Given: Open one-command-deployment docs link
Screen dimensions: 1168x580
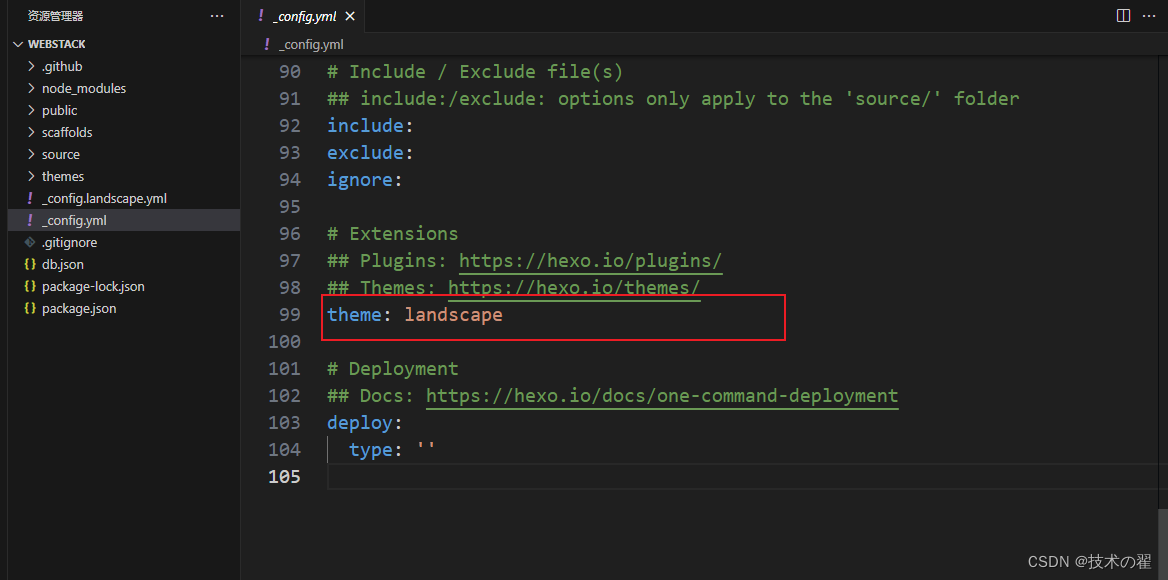Looking at the screenshot, I should (x=662, y=395).
